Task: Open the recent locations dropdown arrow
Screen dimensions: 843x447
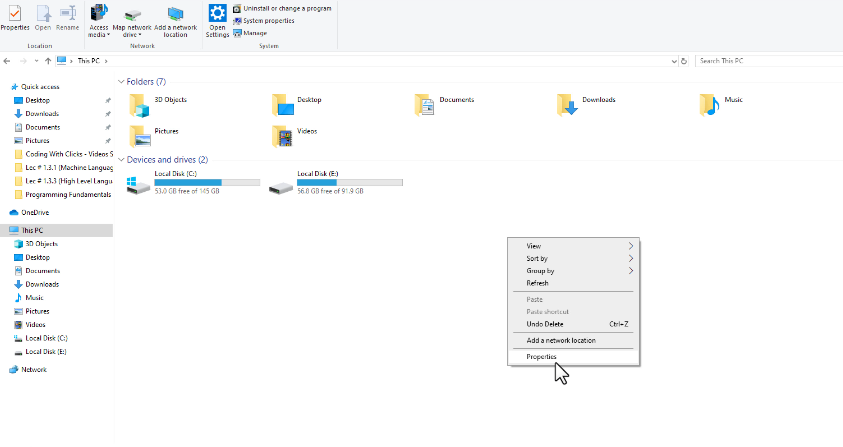Action: (36, 61)
